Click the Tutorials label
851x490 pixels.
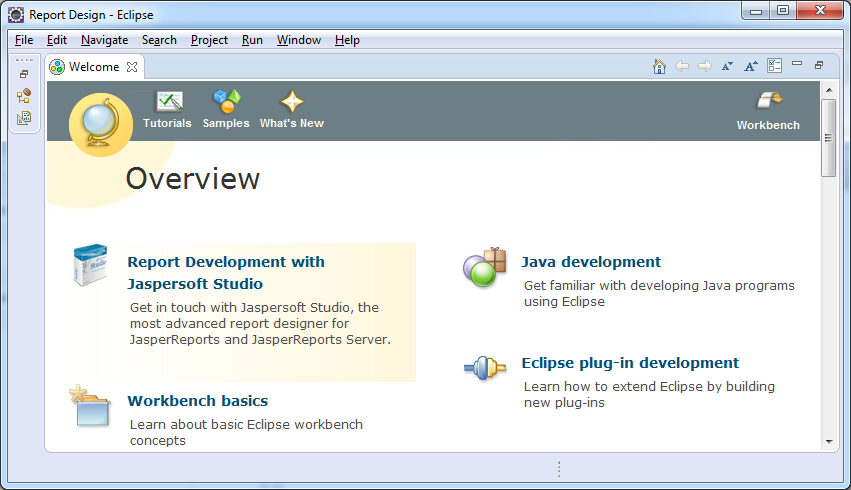(x=167, y=123)
